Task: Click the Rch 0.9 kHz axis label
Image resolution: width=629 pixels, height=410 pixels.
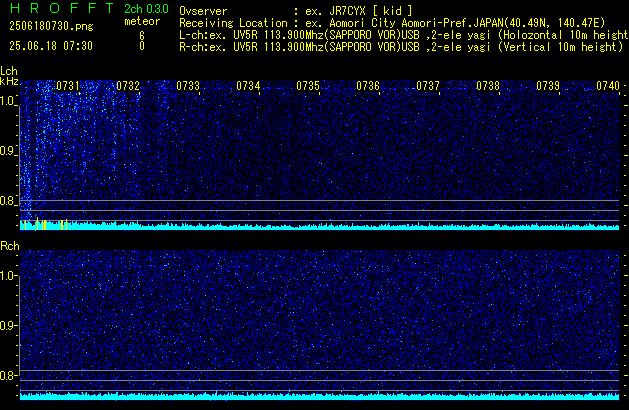Action: point(8,325)
